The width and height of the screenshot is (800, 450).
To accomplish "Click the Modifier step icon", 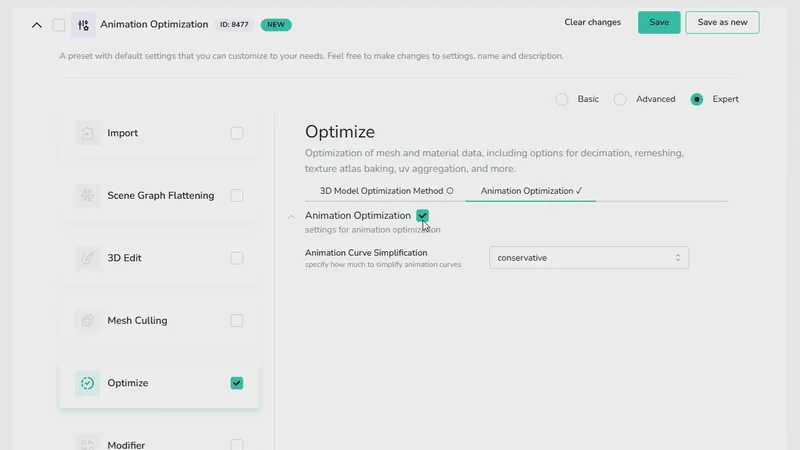I will pyautogui.click(x=88, y=443).
